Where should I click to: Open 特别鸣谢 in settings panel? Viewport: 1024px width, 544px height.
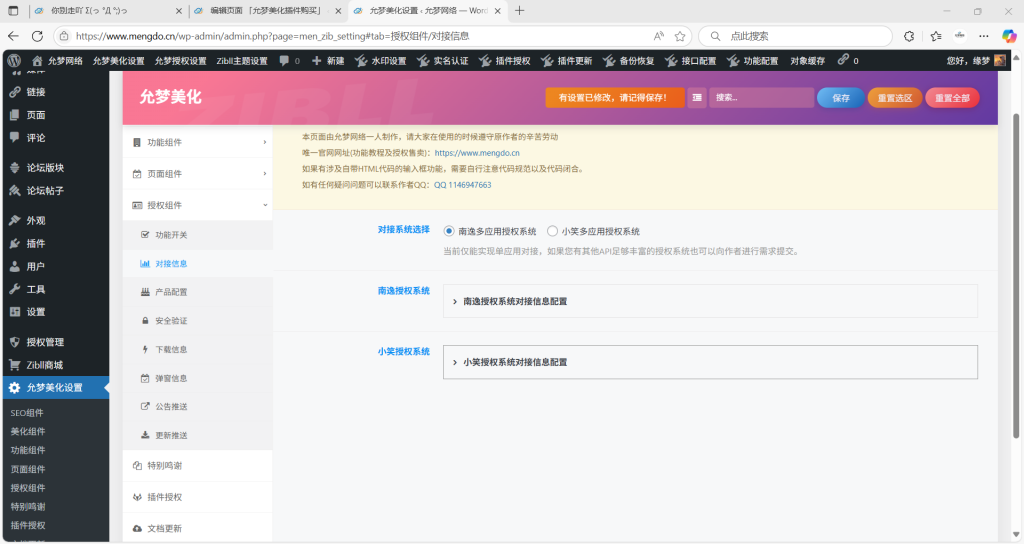pos(197,466)
